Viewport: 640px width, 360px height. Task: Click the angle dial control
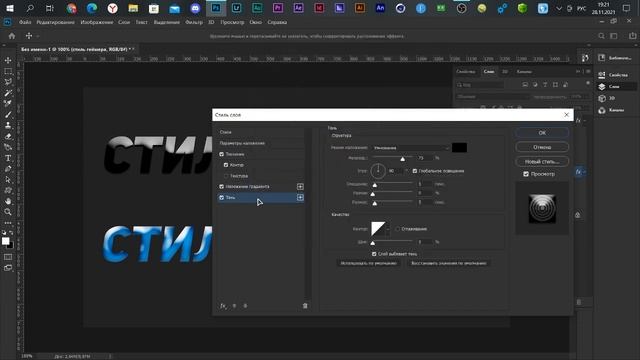378,171
